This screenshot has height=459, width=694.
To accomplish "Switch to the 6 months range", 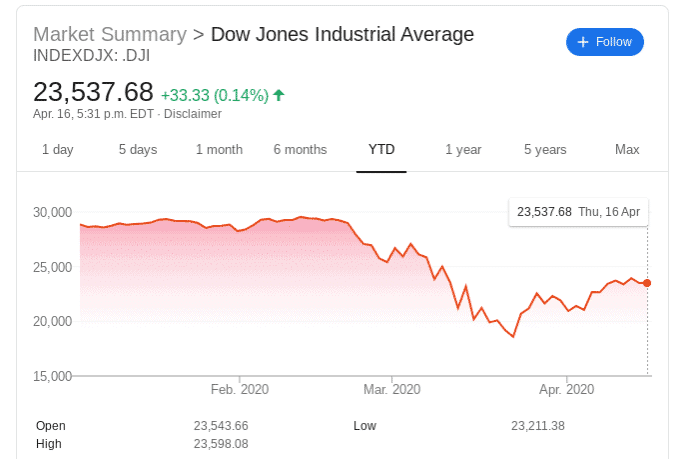I will 300,150.
